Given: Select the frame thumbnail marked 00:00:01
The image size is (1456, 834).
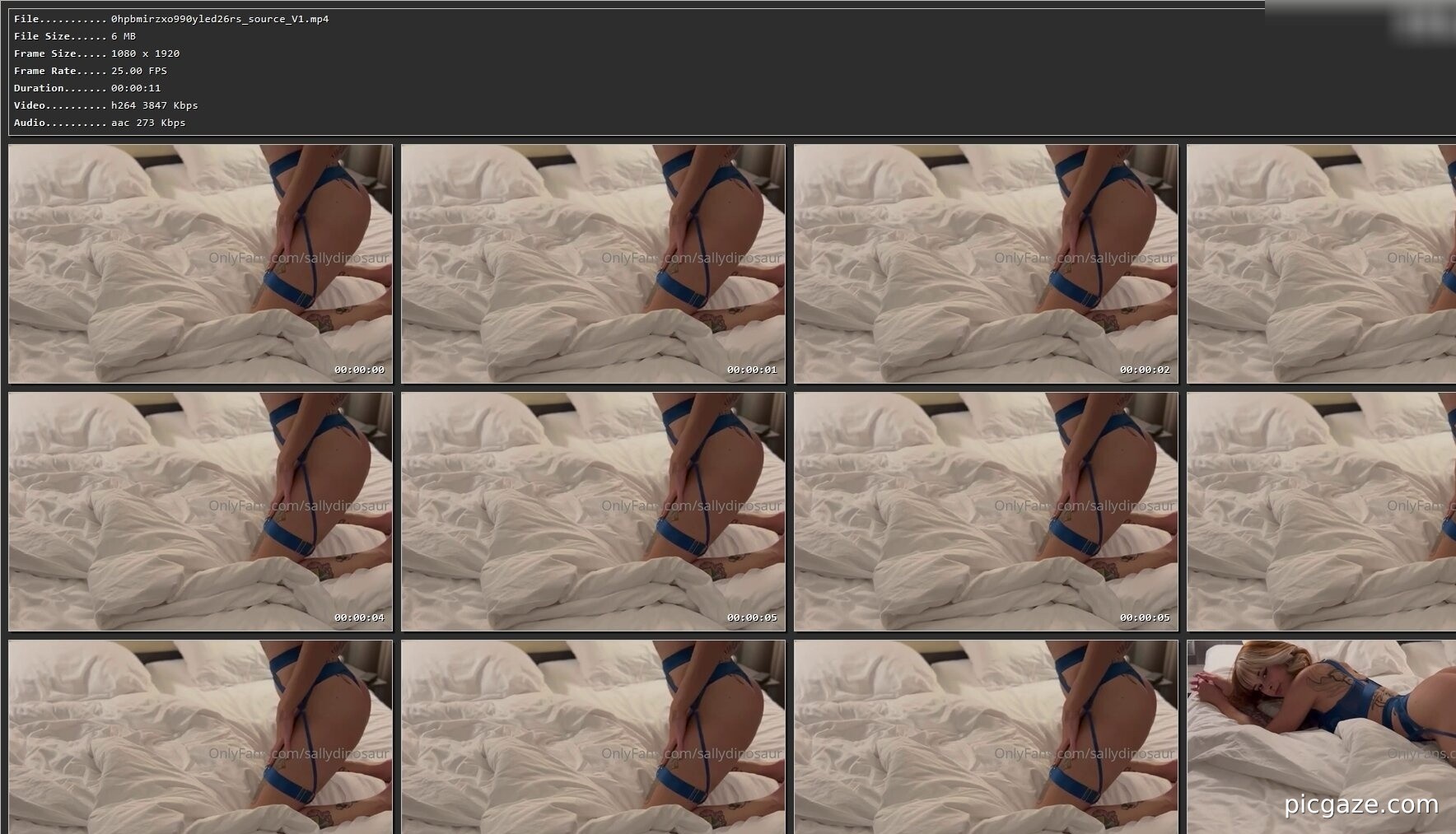Looking at the screenshot, I should [x=593, y=263].
